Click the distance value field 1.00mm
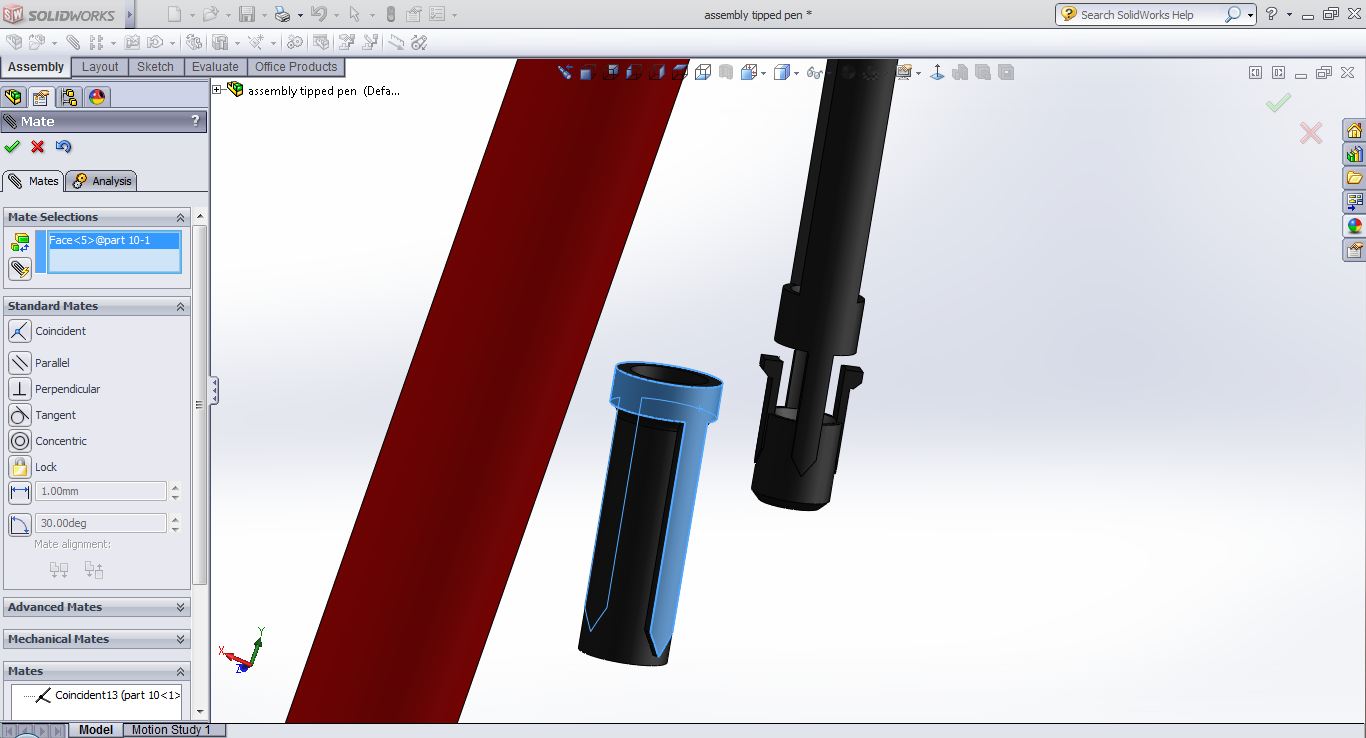1366x738 pixels. 101,491
